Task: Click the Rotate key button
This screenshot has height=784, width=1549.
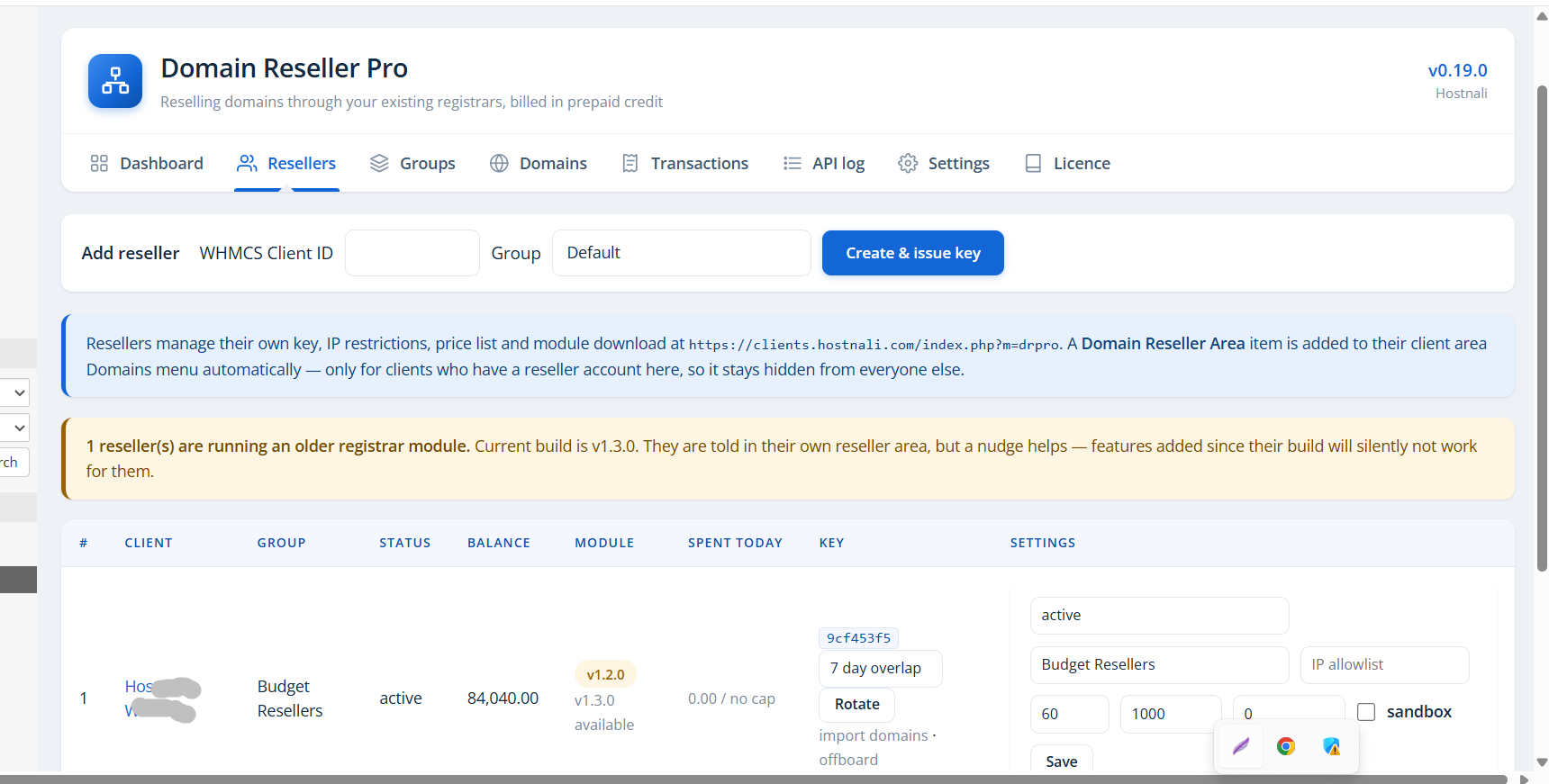Action: (857, 705)
